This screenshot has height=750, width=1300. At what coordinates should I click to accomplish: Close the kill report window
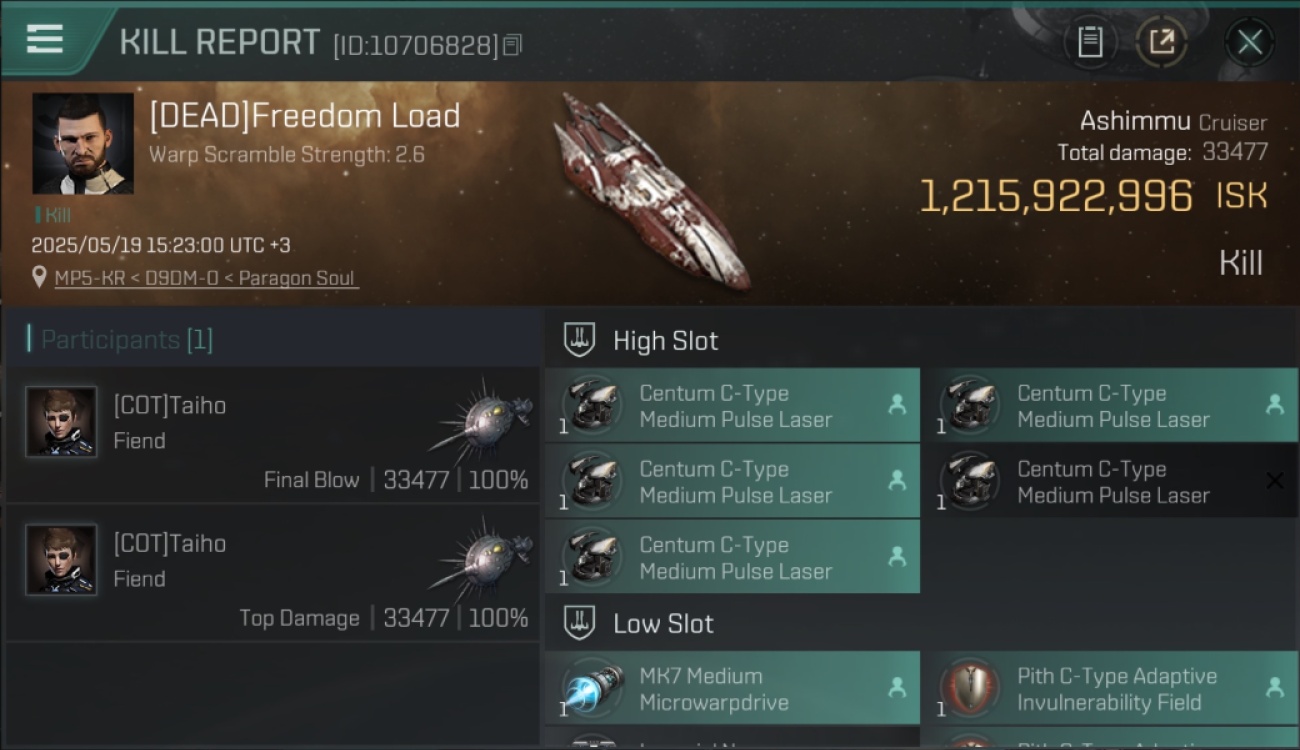tap(1249, 42)
